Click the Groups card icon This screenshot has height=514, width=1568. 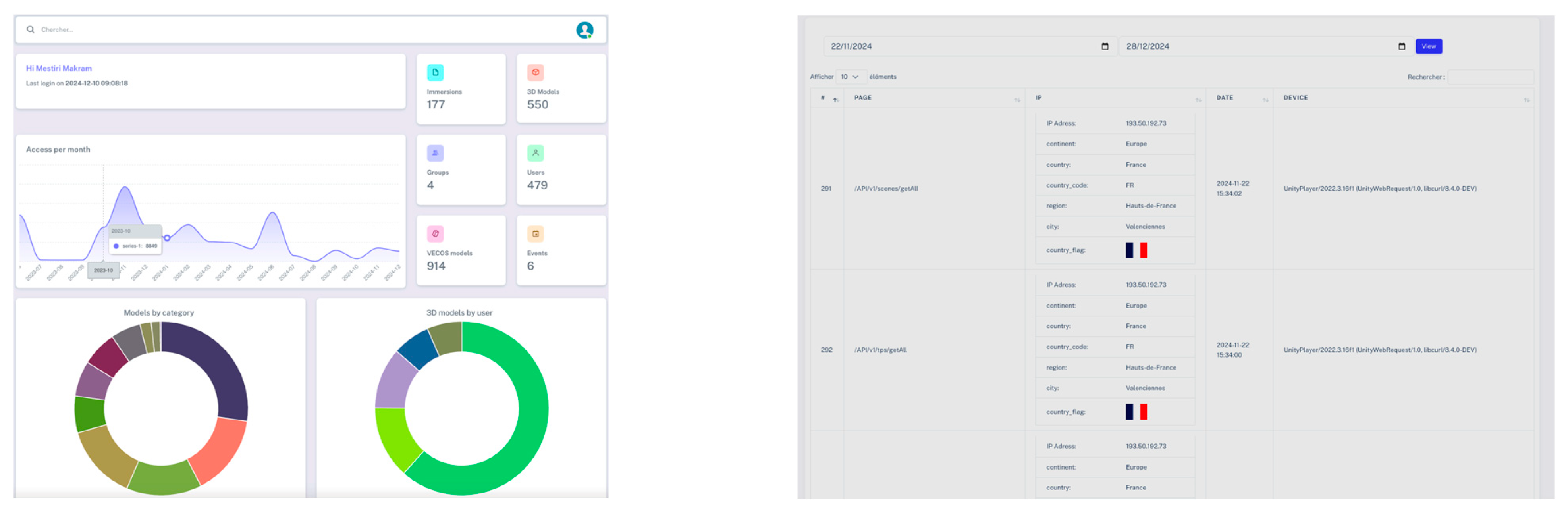tap(435, 153)
